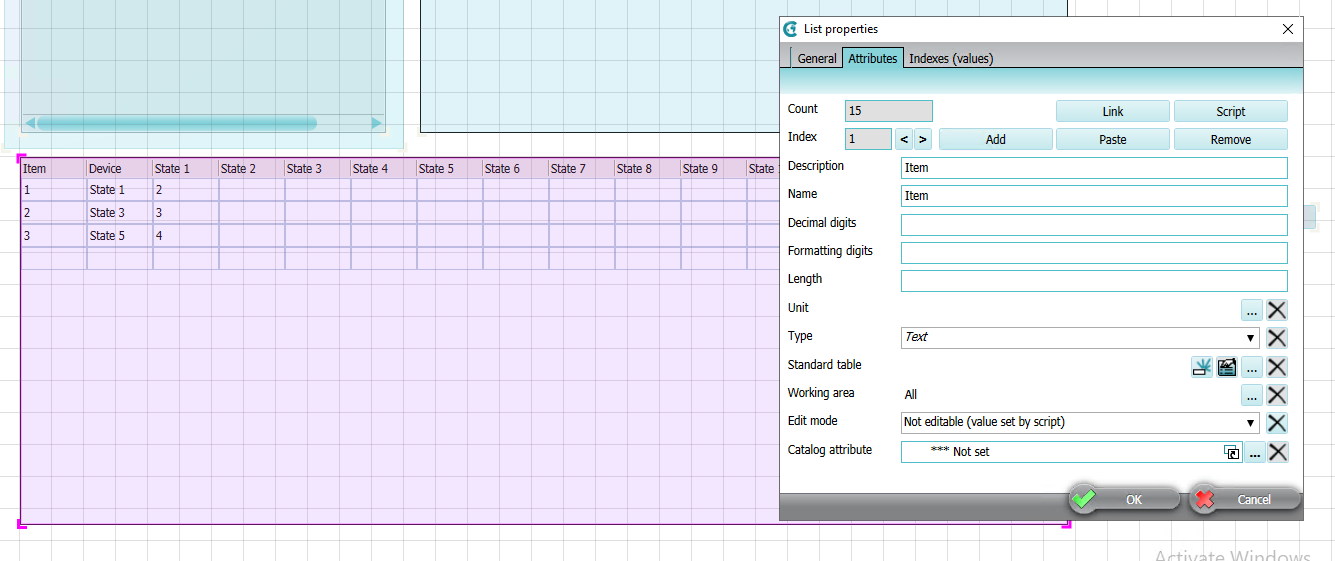Click the shortcut icon inside Catalog attribute field
The image size is (1335, 561).
[1232, 452]
